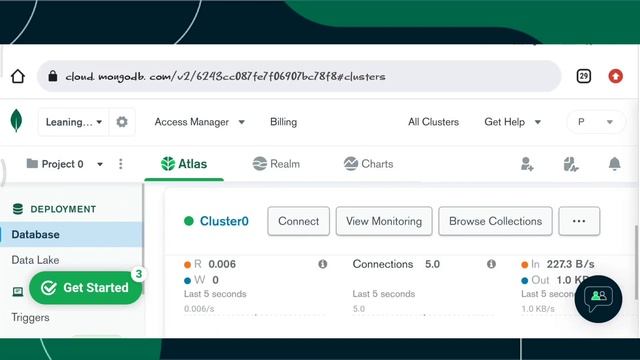Click the DEPLOYMENT section heading
This screenshot has height=360, width=640.
(x=63, y=209)
